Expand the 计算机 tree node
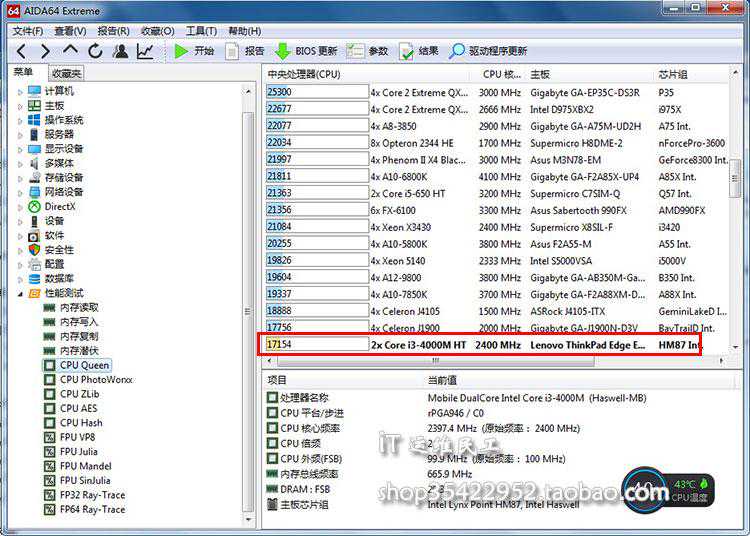Screen dimensions: 750x536 pos(19,91)
